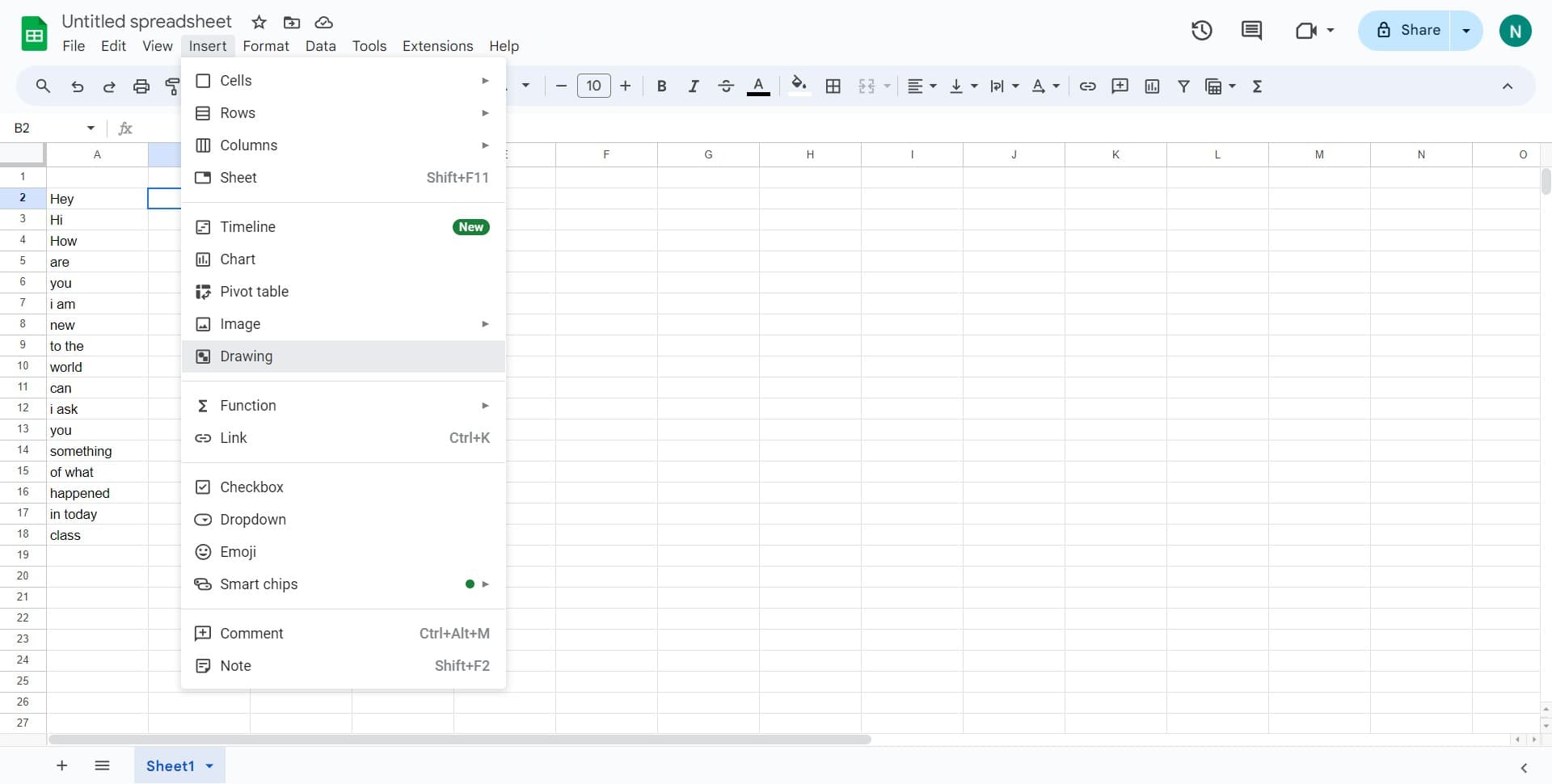The width and height of the screenshot is (1552, 784).
Task: Insert a chart from the toolbar
Action: (1152, 86)
